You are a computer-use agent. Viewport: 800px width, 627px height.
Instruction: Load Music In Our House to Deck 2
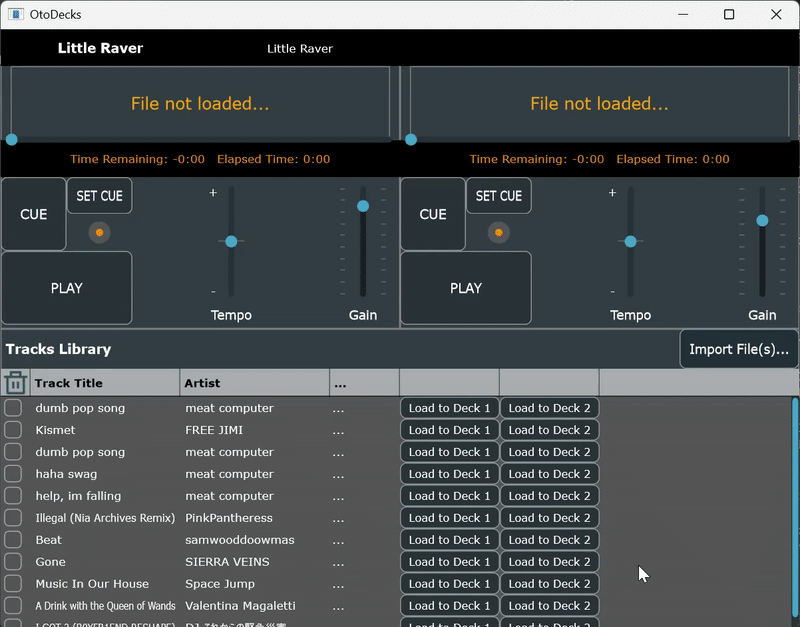pyautogui.click(x=549, y=584)
